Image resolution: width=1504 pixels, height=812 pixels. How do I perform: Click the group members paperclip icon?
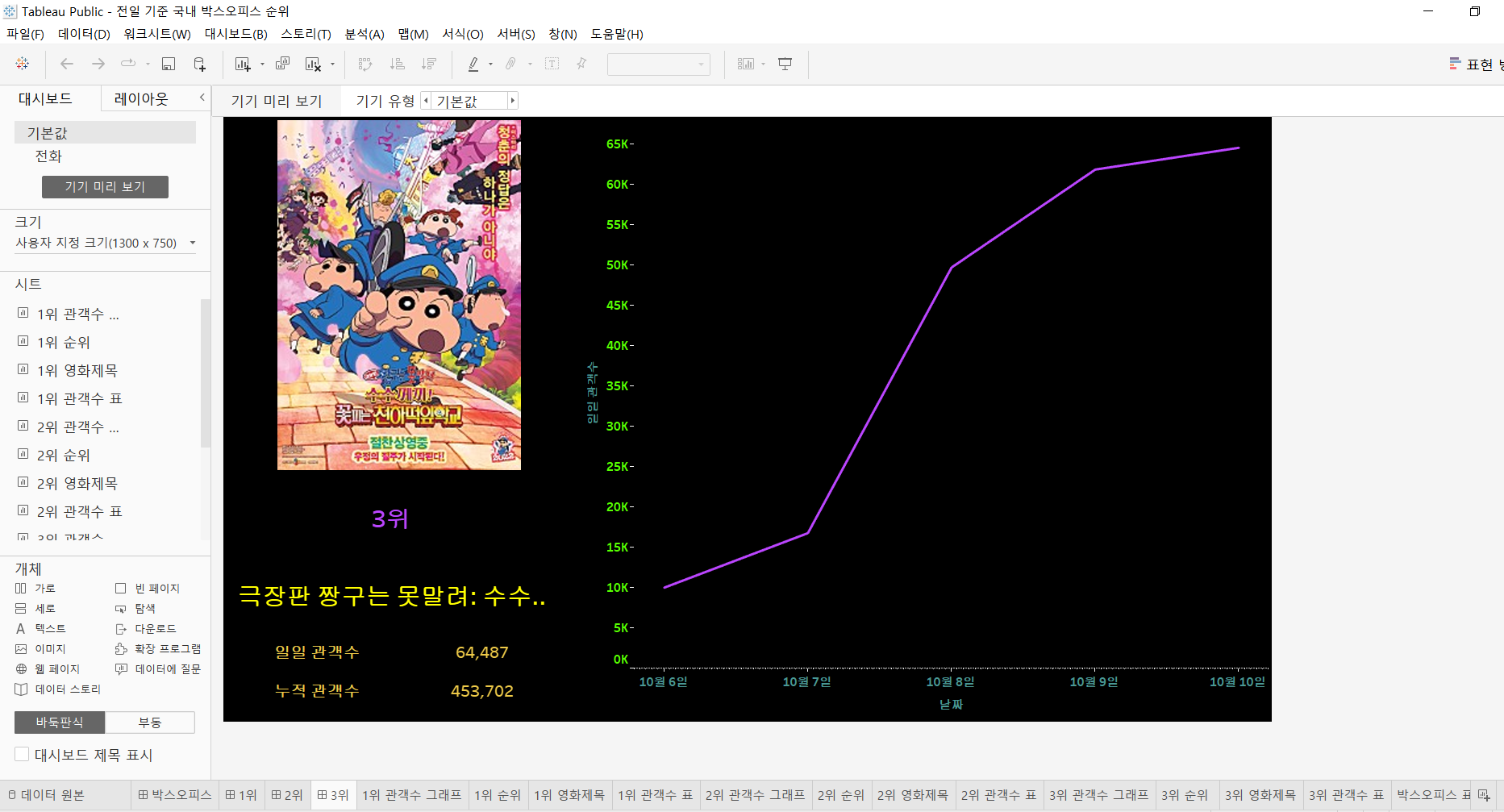[x=510, y=64]
